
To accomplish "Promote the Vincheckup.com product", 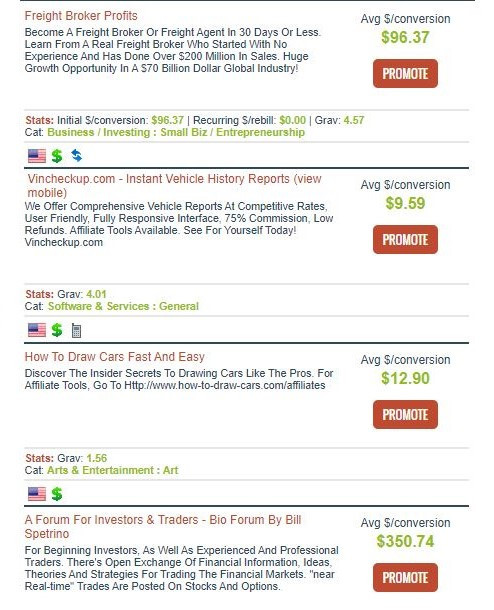I will click(405, 240).
